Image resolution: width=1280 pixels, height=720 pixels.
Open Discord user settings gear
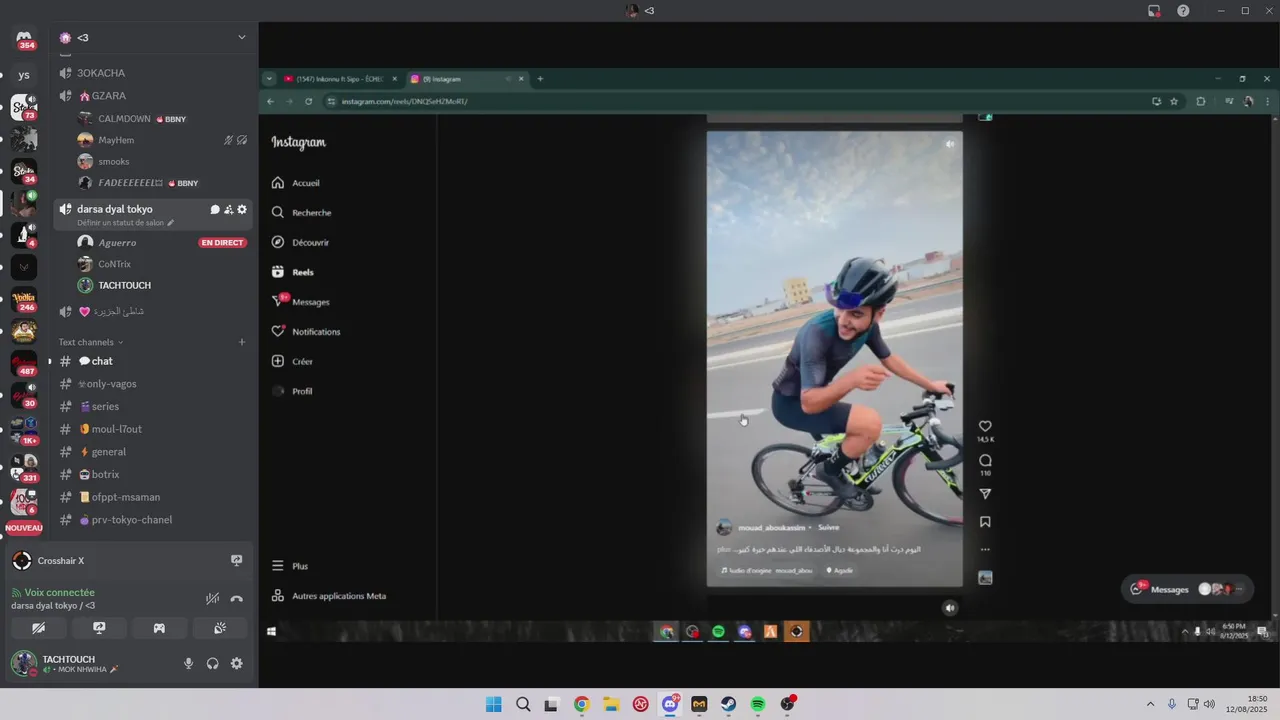click(x=237, y=663)
